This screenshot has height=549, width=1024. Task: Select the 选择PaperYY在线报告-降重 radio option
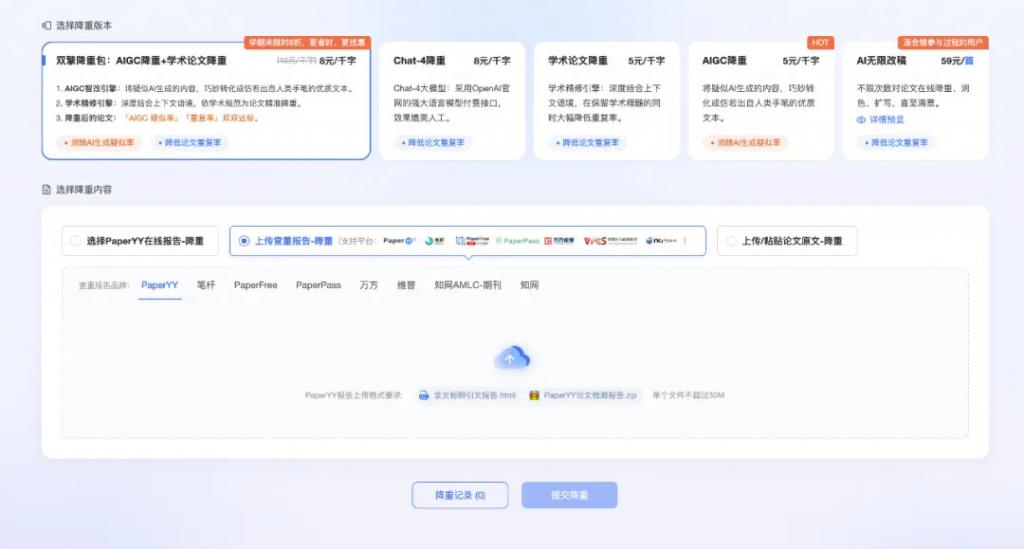(x=76, y=241)
